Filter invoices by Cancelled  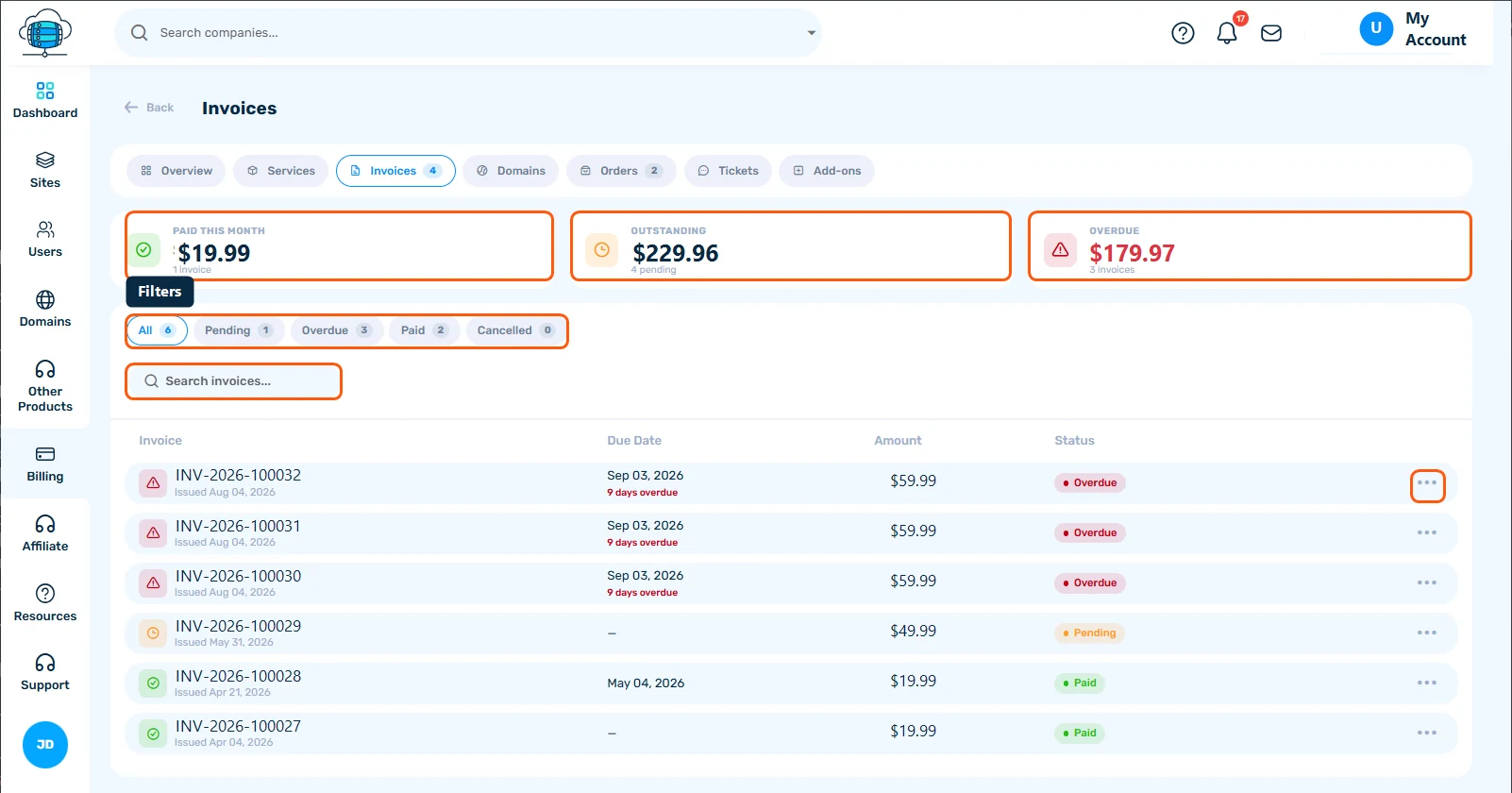[515, 330]
